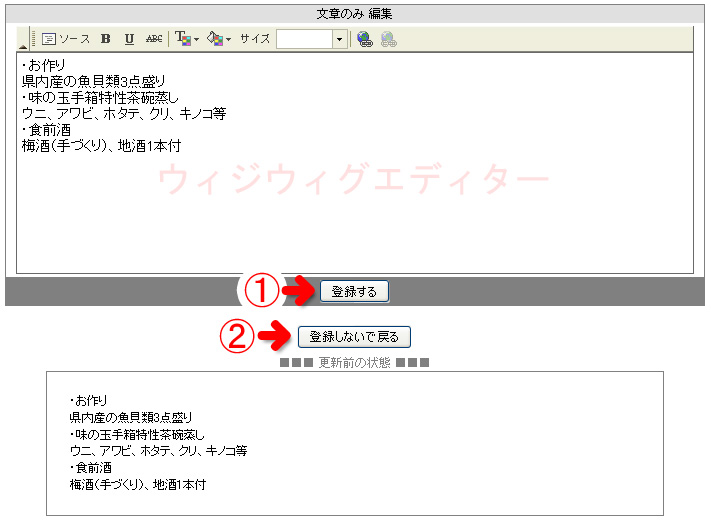The width and height of the screenshot is (711, 520).
Task: Collapse the editor toolbar with small triangle
Action: point(23,46)
